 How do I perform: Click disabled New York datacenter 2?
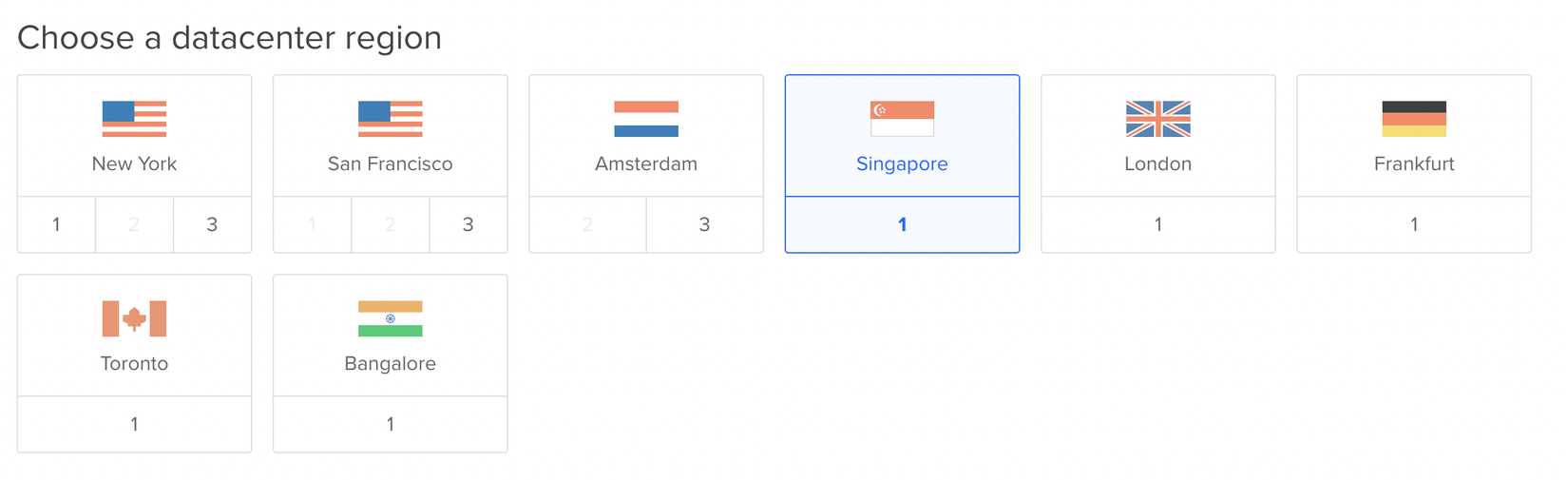[x=134, y=224]
